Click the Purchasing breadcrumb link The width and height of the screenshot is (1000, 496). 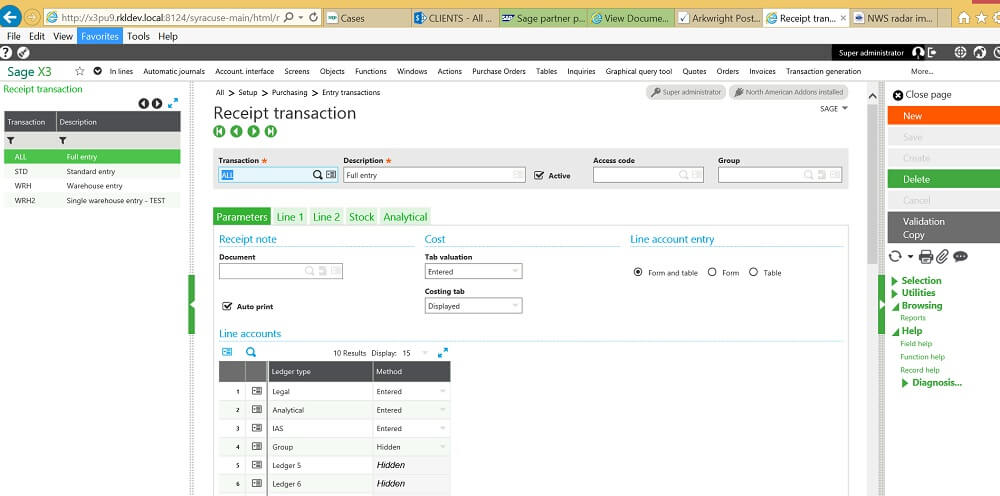click(290, 92)
